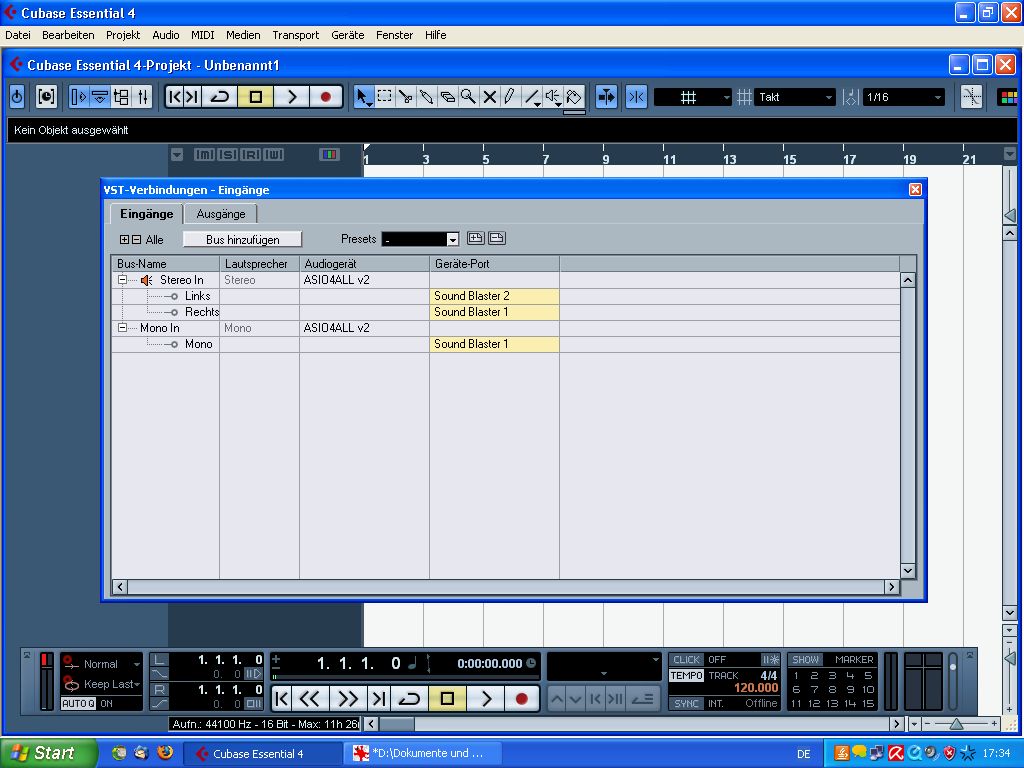Toggle CLICK metronome in transport panel
The width and height of the screenshot is (1024, 768).
[x=686, y=660]
